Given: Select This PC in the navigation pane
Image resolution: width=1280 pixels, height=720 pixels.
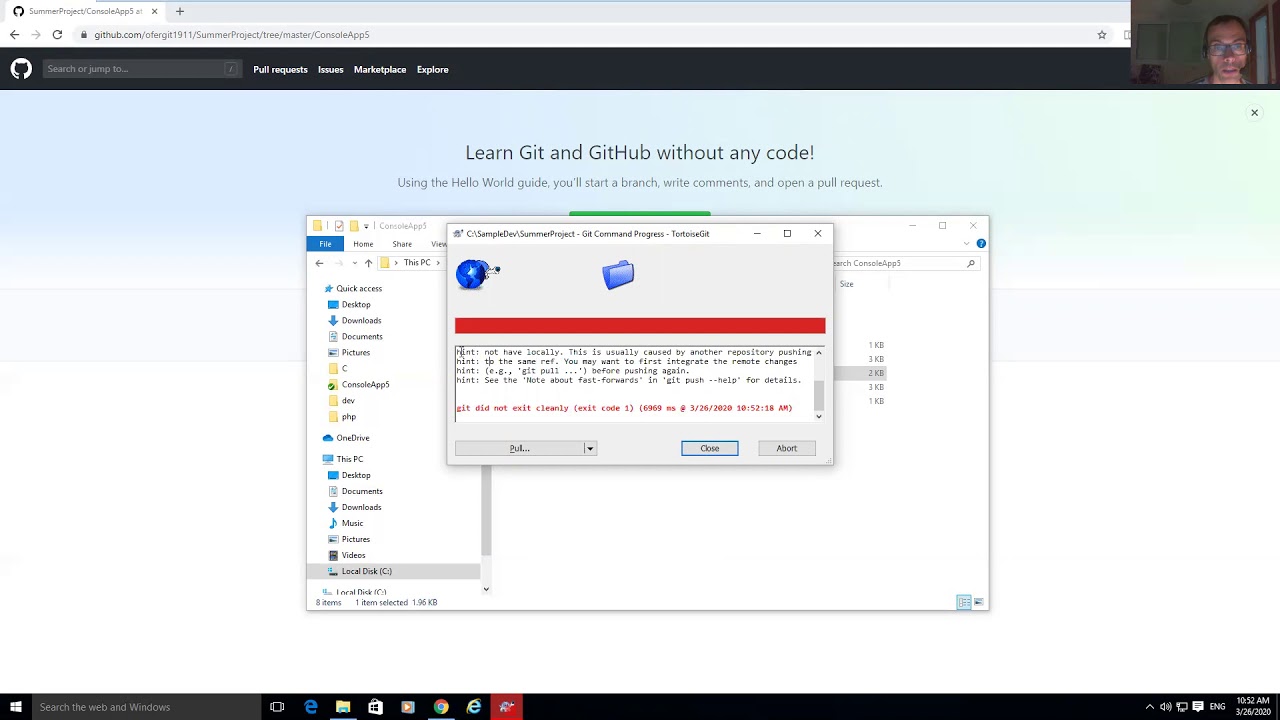Looking at the screenshot, I should [349, 459].
